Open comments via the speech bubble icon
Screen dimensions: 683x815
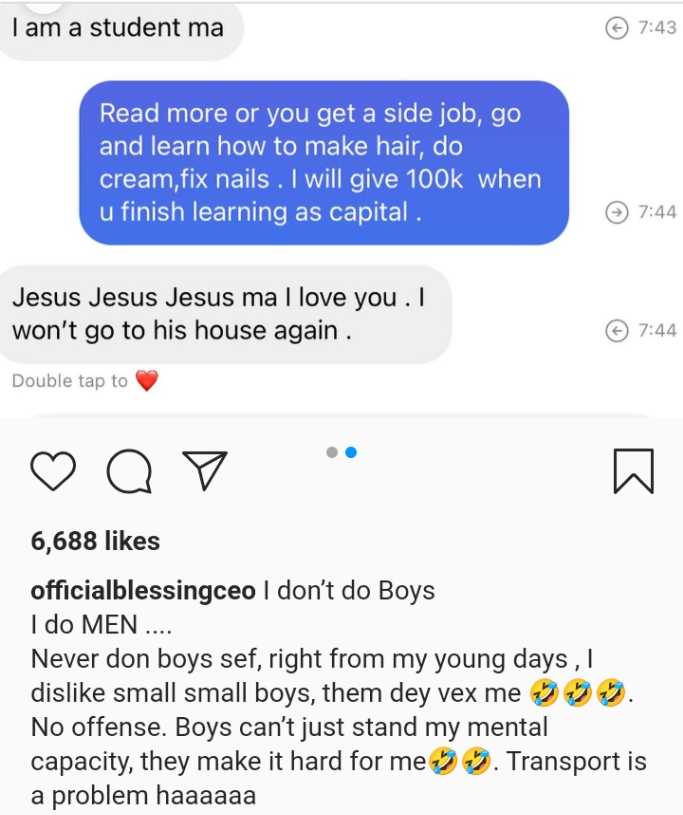click(x=129, y=471)
